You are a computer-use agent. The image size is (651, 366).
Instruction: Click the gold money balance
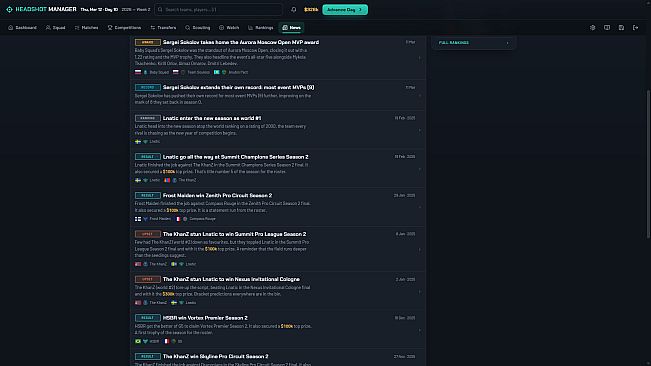311,10
